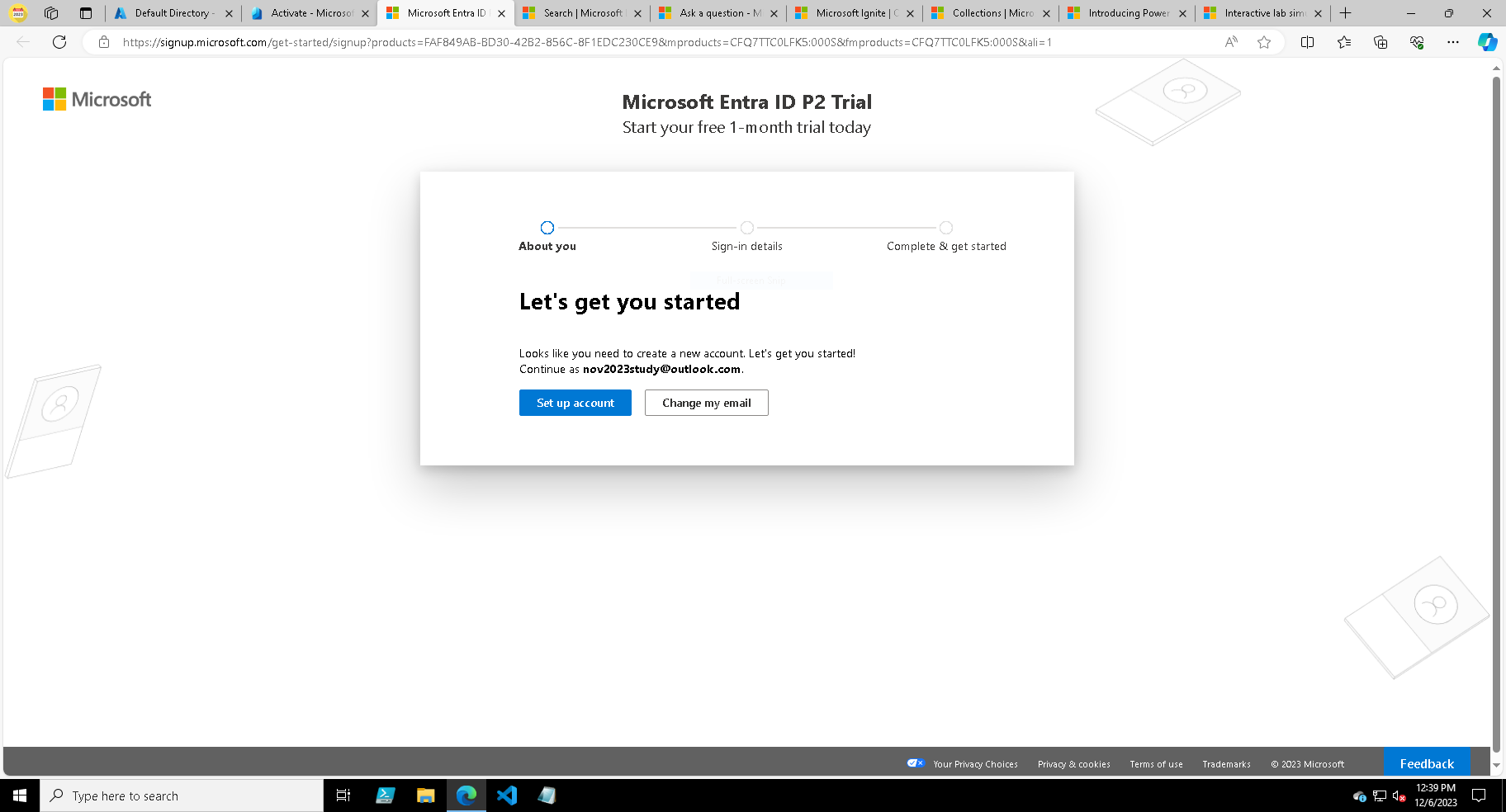The width and height of the screenshot is (1506, 812).
Task: Open the Workspaces icon
Action: coord(51,13)
